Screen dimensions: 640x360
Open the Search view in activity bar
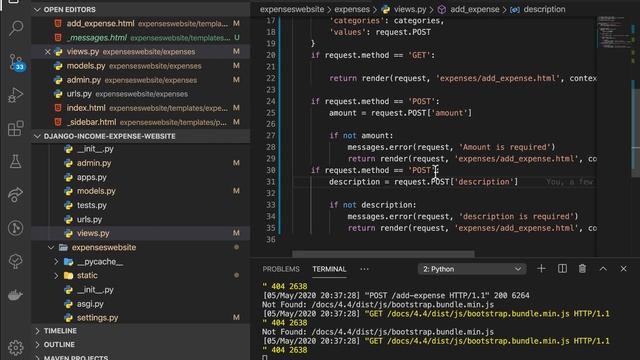[16, 28]
